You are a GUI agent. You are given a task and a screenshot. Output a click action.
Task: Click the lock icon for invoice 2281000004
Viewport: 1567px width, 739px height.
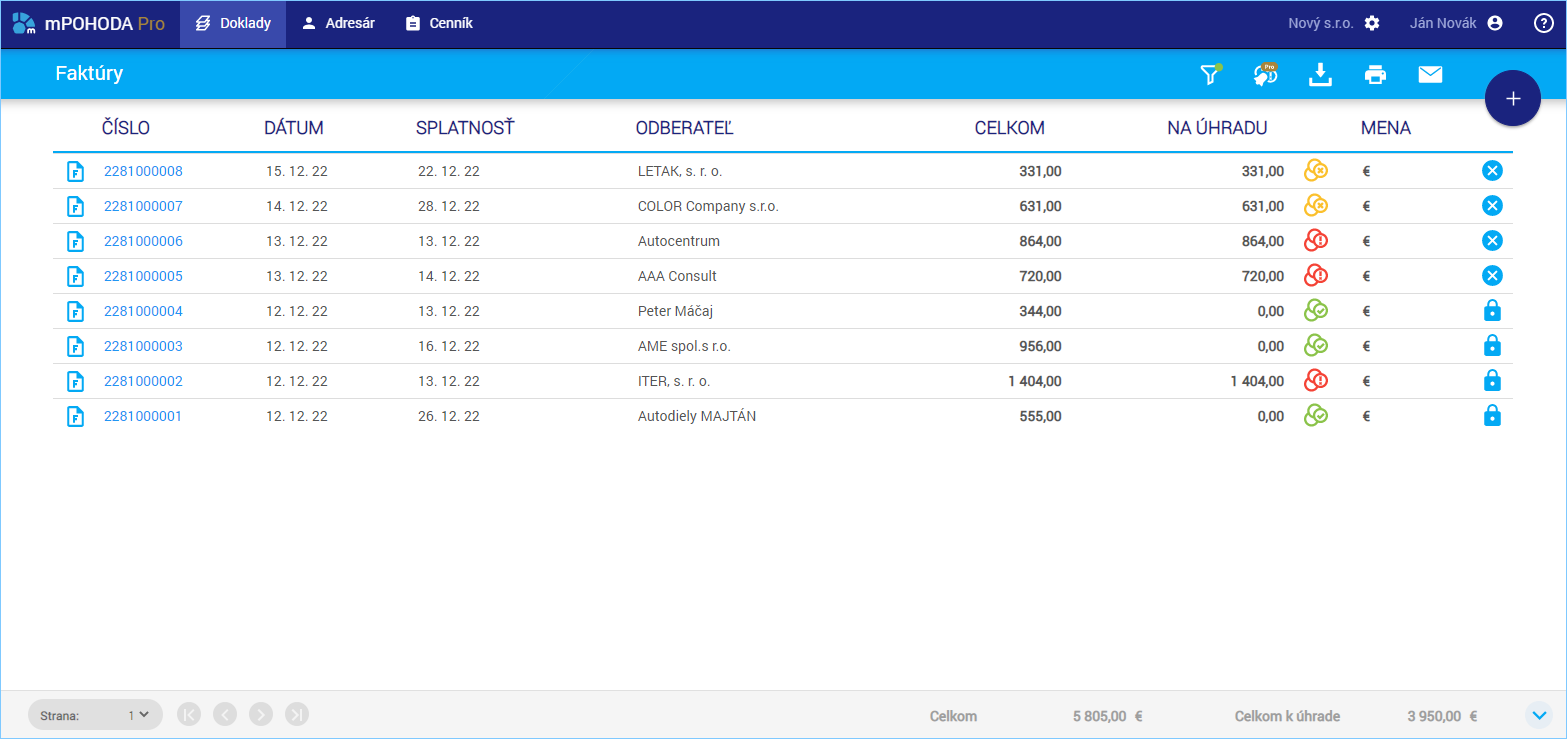(x=1492, y=311)
